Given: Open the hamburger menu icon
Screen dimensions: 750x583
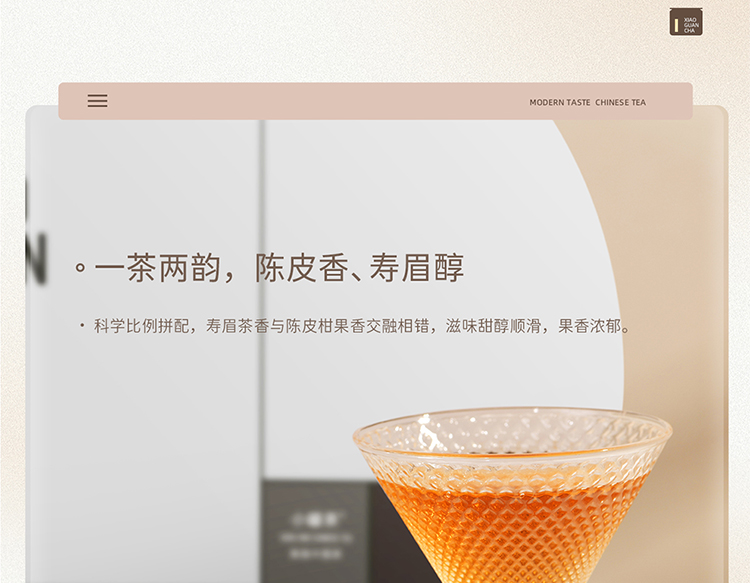Looking at the screenshot, I should tap(97, 101).
